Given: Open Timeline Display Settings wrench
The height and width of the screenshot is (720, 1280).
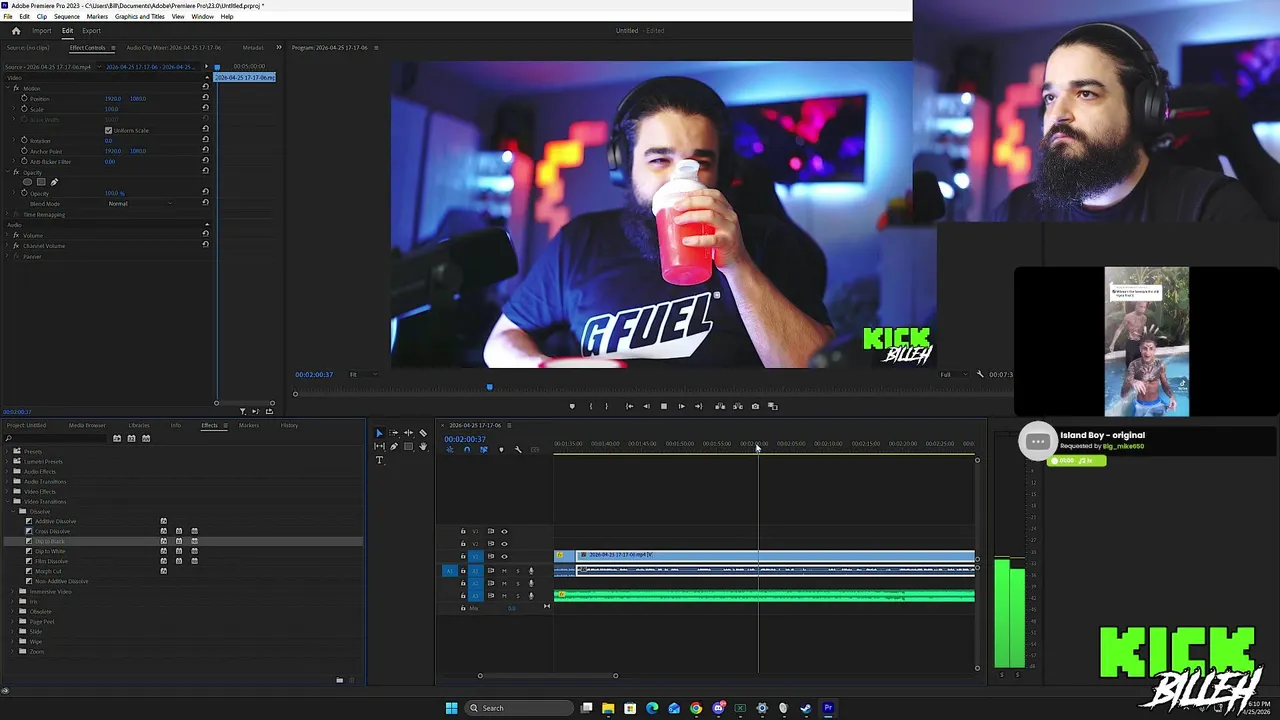Looking at the screenshot, I should point(518,449).
